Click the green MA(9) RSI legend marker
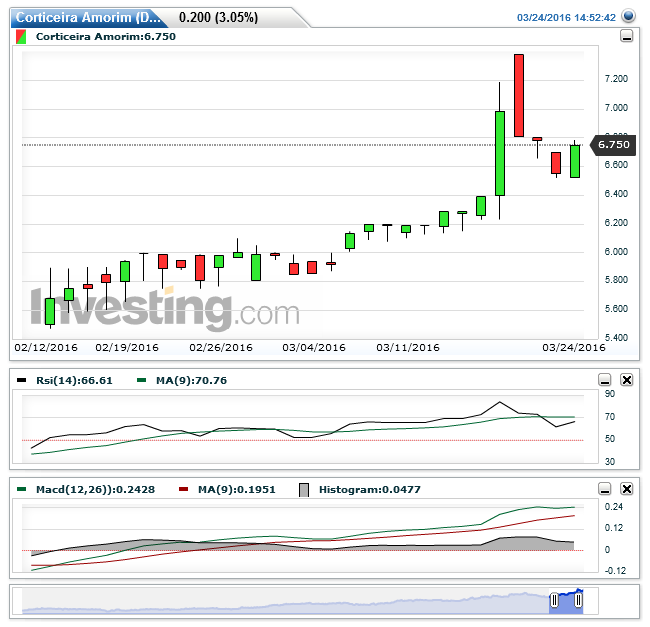Screen dimensions: 650x627 [x=141, y=380]
